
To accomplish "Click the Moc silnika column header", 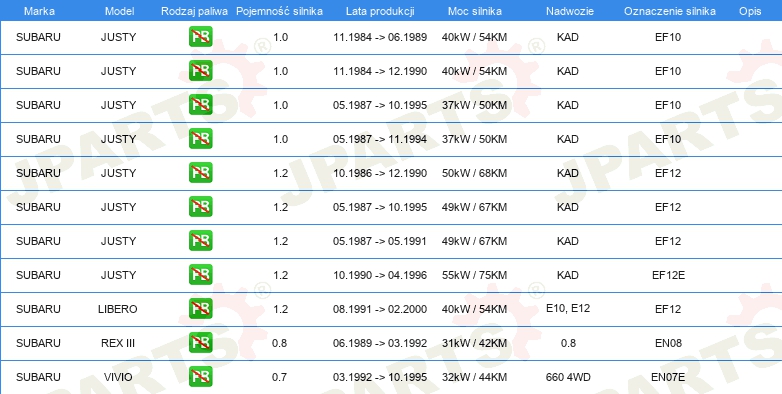I will tap(475, 11).
